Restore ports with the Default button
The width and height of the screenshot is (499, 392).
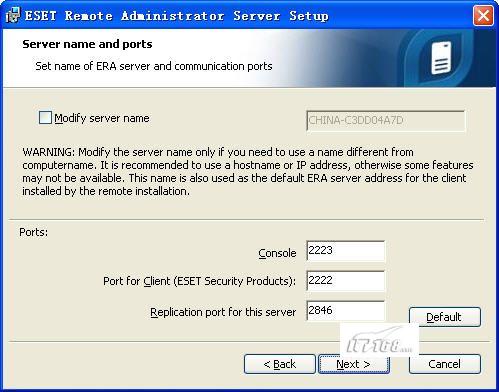coord(445,317)
